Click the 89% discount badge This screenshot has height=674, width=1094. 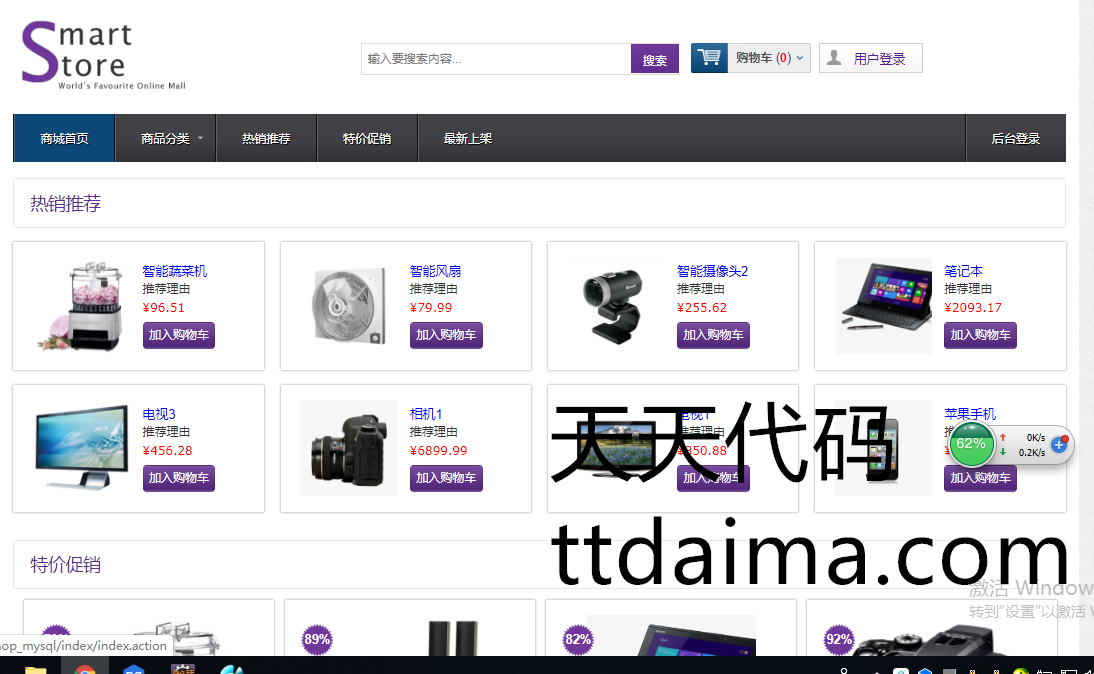[x=317, y=639]
